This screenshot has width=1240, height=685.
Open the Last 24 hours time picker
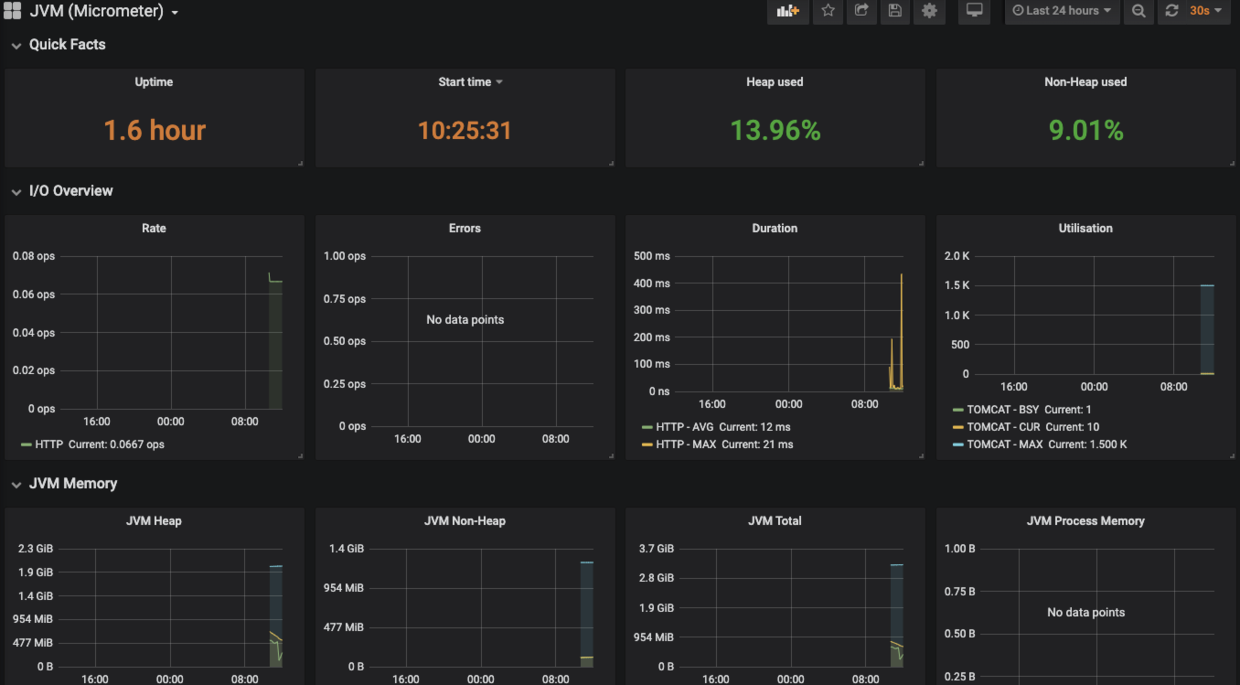[1062, 11]
